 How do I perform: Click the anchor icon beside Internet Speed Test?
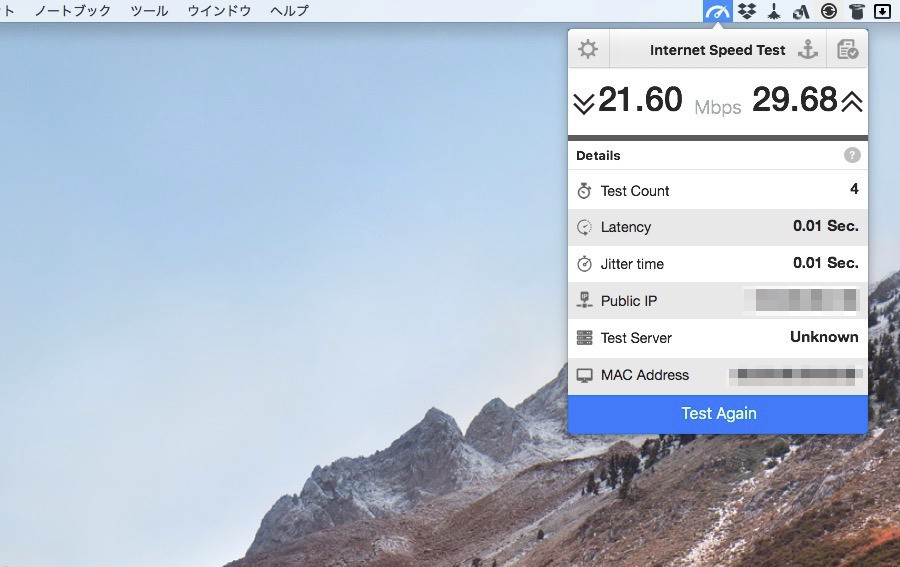pyautogui.click(x=808, y=50)
